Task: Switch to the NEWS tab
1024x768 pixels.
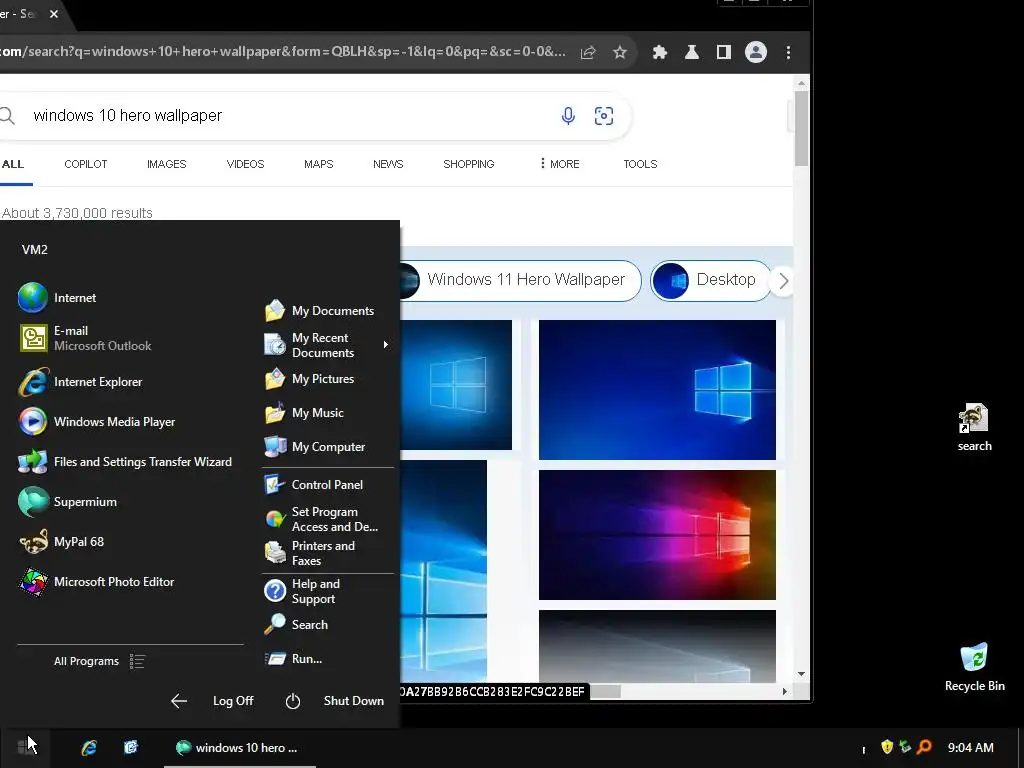Action: pos(388,164)
